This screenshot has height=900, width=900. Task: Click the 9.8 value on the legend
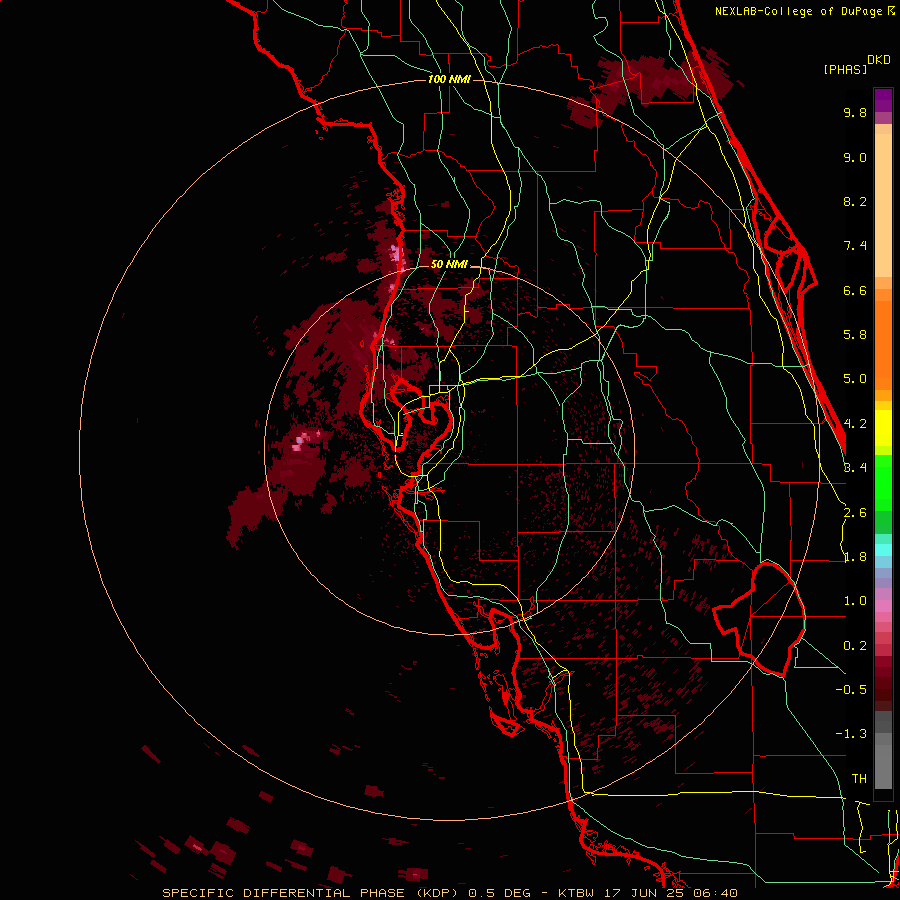(855, 112)
